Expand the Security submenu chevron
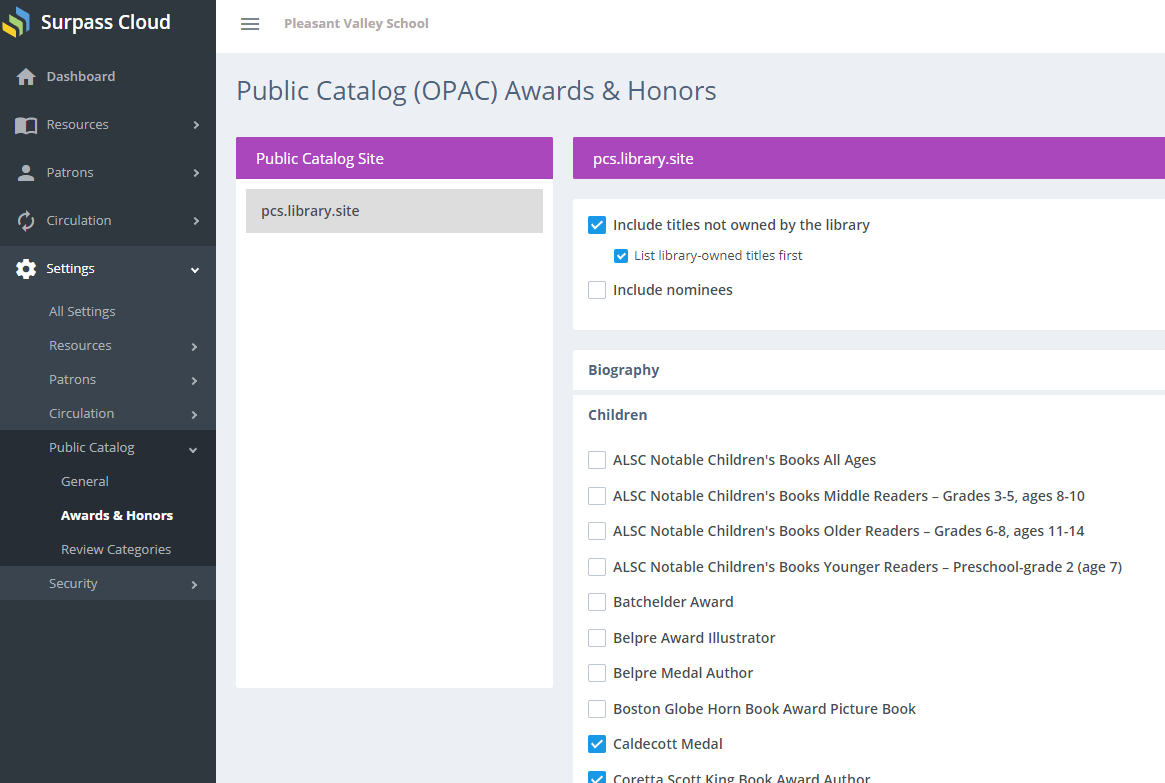This screenshot has width=1165, height=783. (x=194, y=585)
